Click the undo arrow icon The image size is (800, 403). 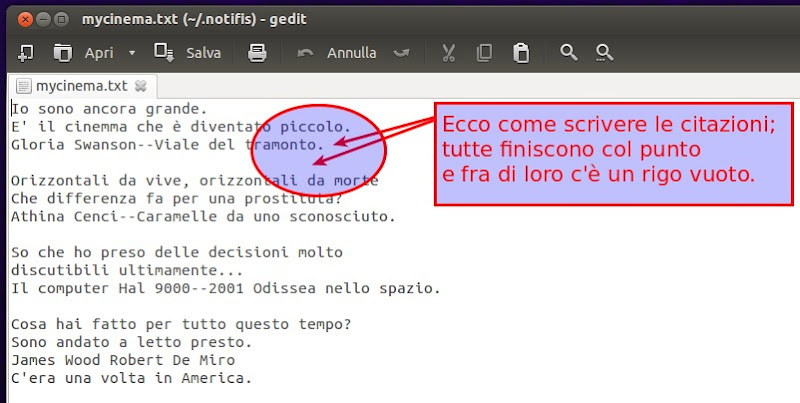(305, 53)
